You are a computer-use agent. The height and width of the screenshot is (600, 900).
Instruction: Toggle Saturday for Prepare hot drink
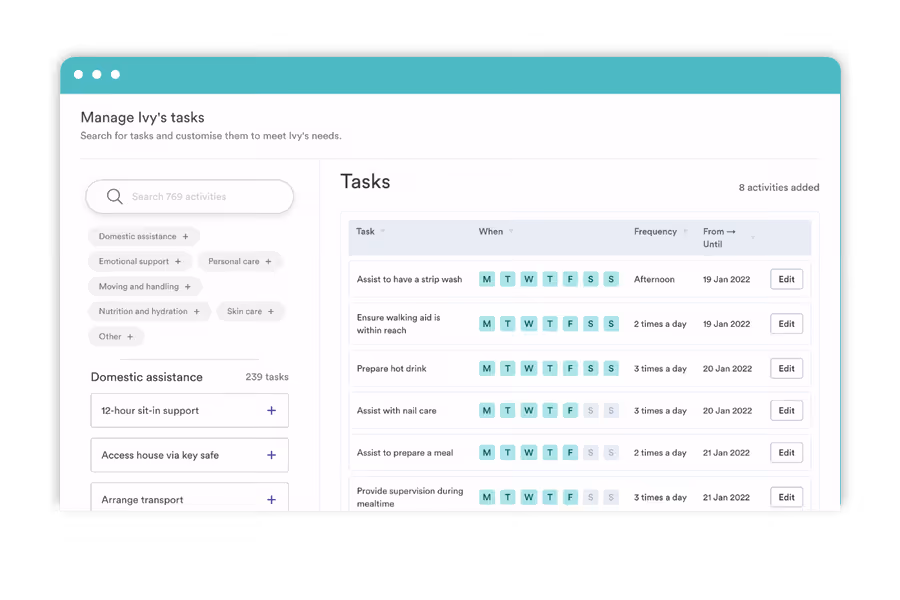tap(590, 369)
